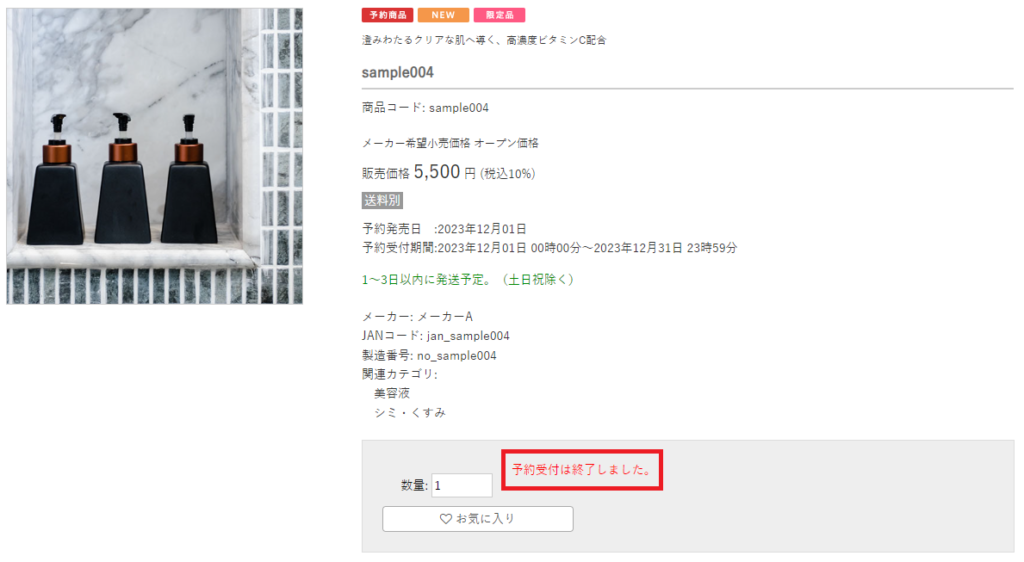
Task: Click the heart icon on the favorites button
Action: click(x=445, y=519)
